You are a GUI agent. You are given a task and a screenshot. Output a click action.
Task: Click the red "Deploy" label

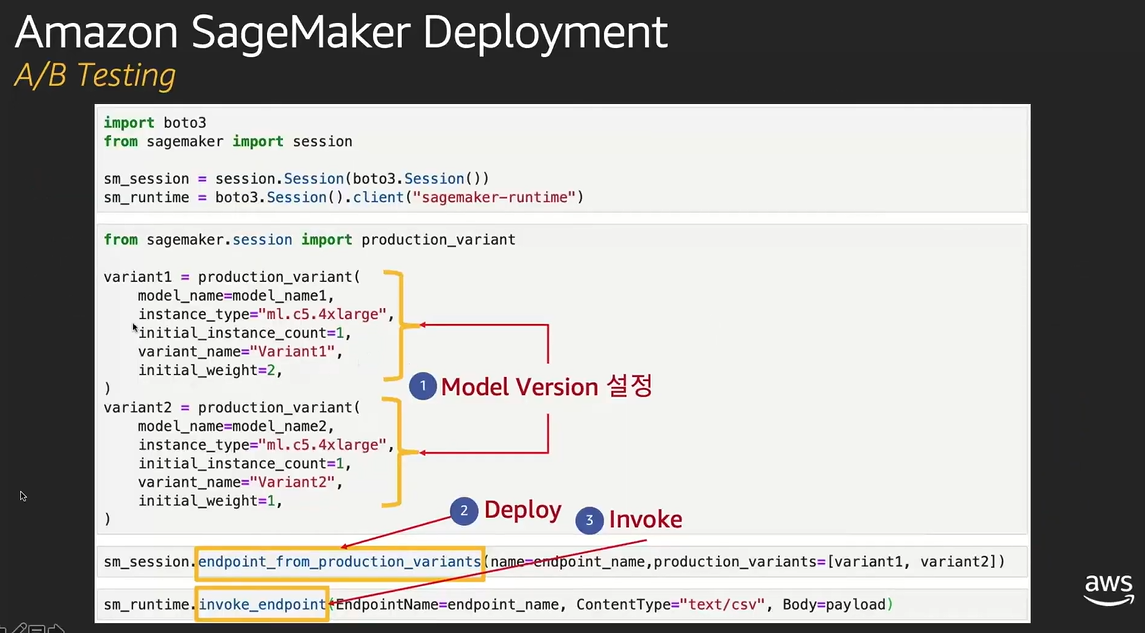click(523, 510)
